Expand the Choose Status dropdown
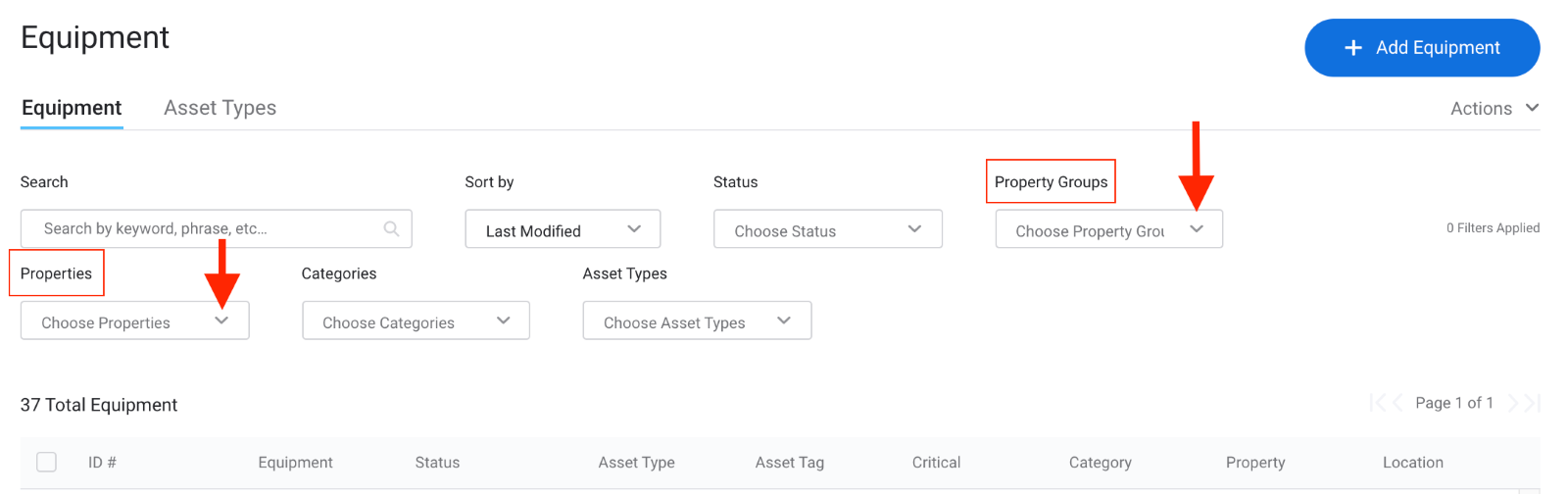Viewport: 1568px width, 494px height. [x=827, y=229]
